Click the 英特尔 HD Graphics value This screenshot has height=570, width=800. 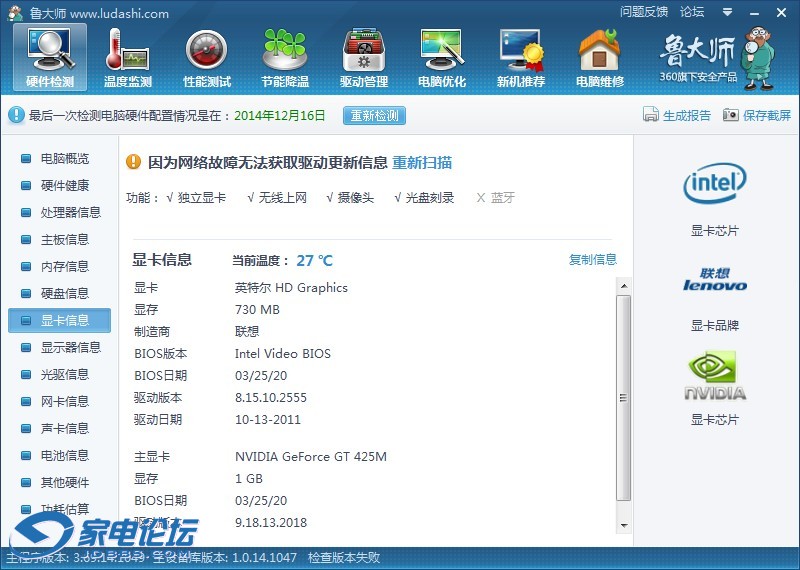click(x=291, y=288)
